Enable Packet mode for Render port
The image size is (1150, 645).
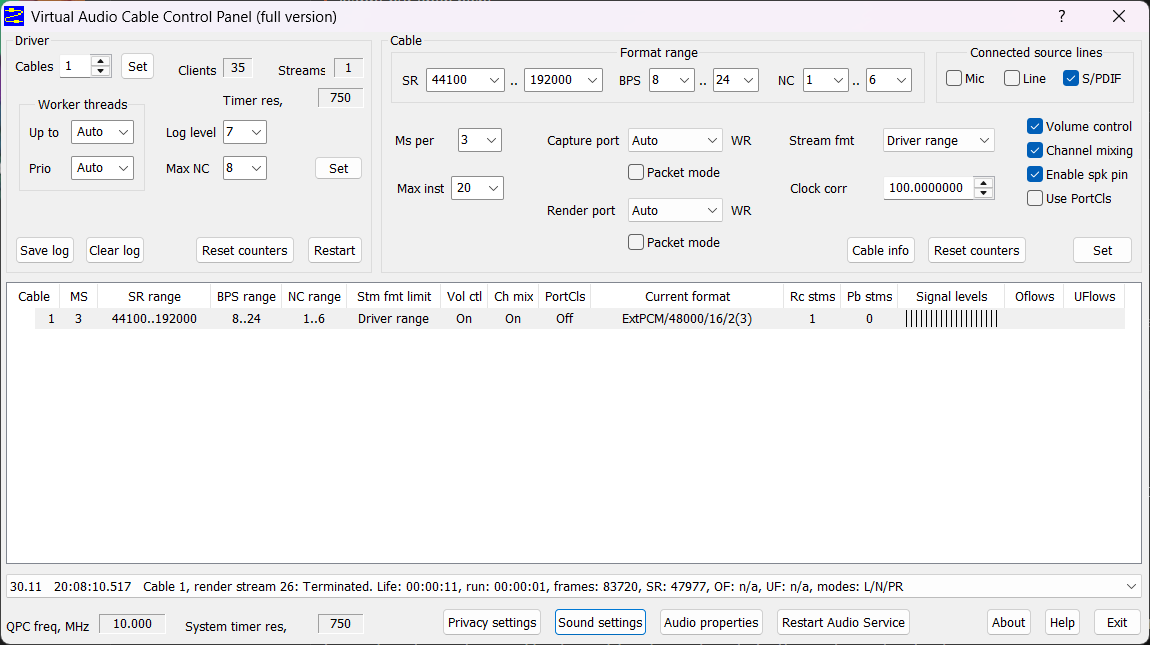[636, 242]
